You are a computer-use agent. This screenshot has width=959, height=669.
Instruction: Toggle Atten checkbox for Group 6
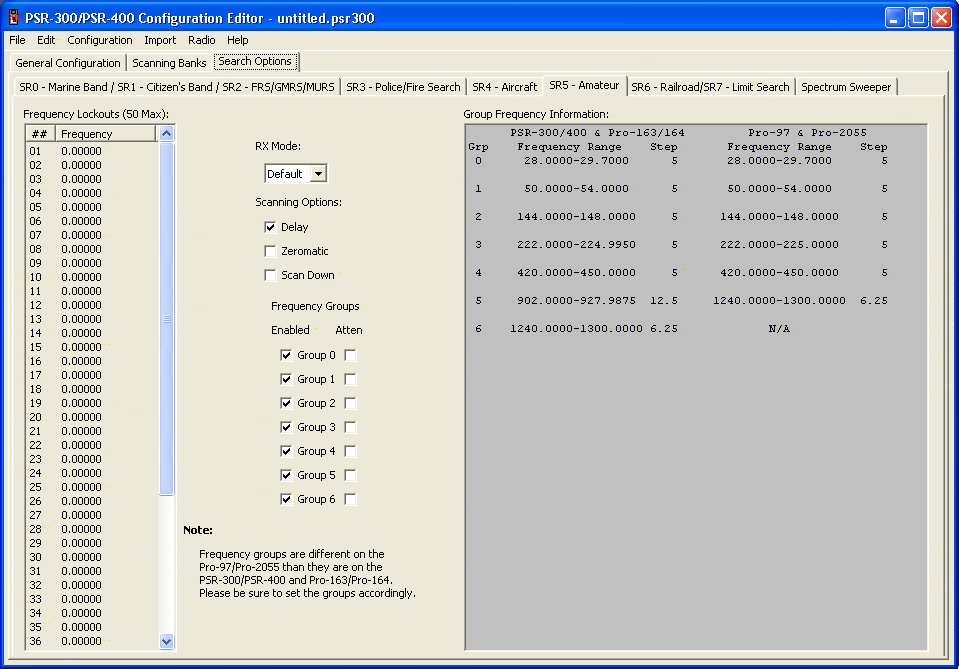tap(350, 499)
